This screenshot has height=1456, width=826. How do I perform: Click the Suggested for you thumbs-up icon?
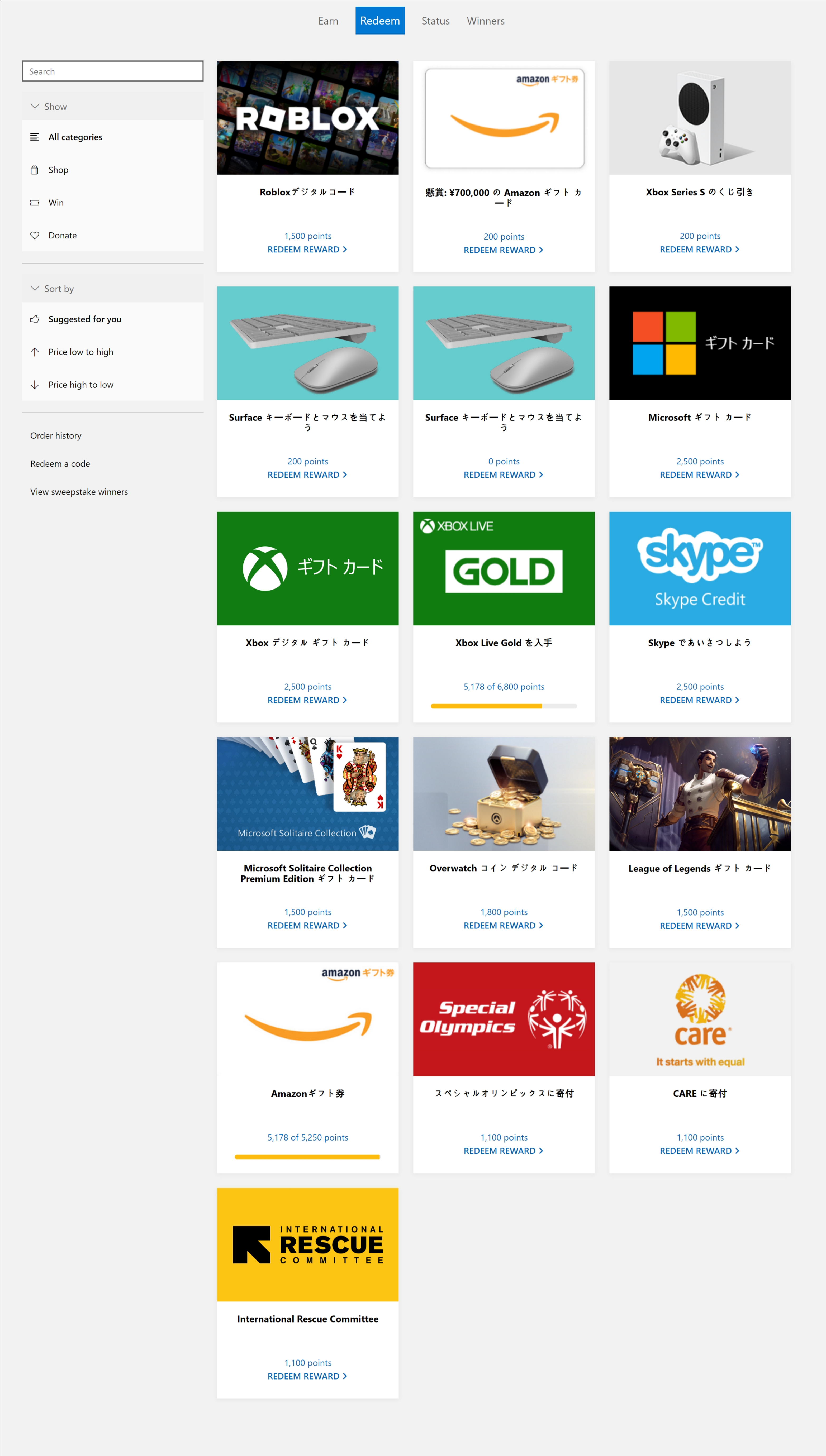click(x=35, y=319)
